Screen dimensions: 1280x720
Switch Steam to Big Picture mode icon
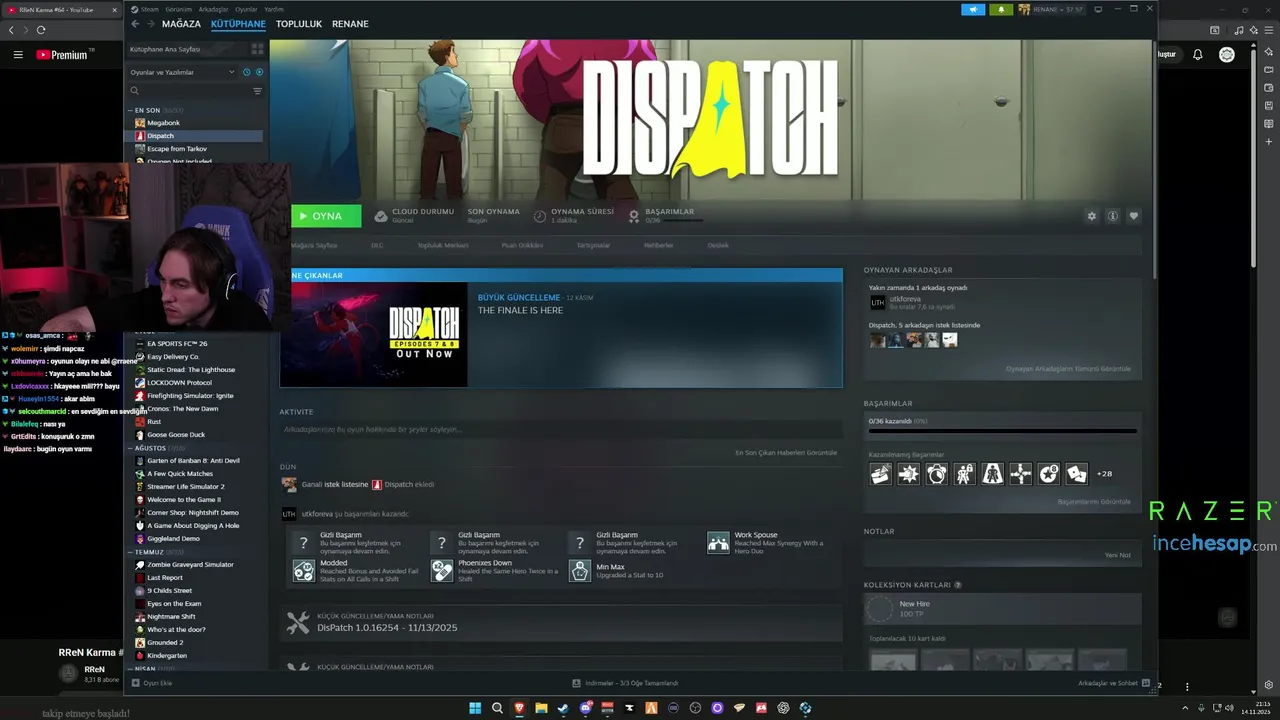1098,9
